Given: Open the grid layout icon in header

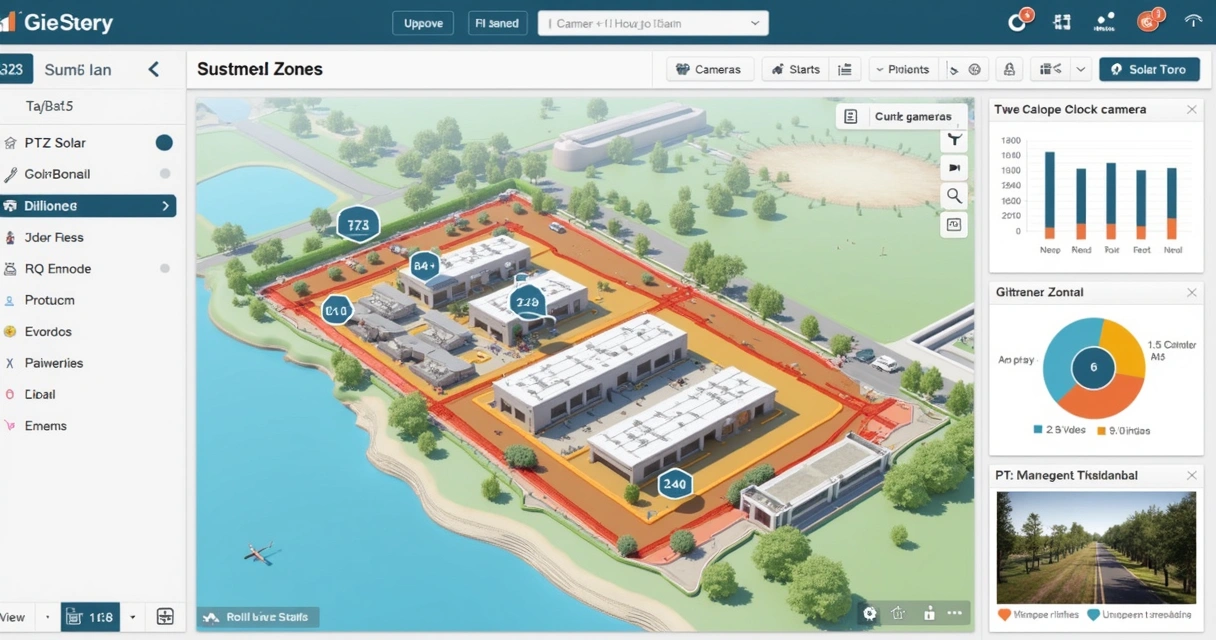Looking at the screenshot, I should 1062,22.
